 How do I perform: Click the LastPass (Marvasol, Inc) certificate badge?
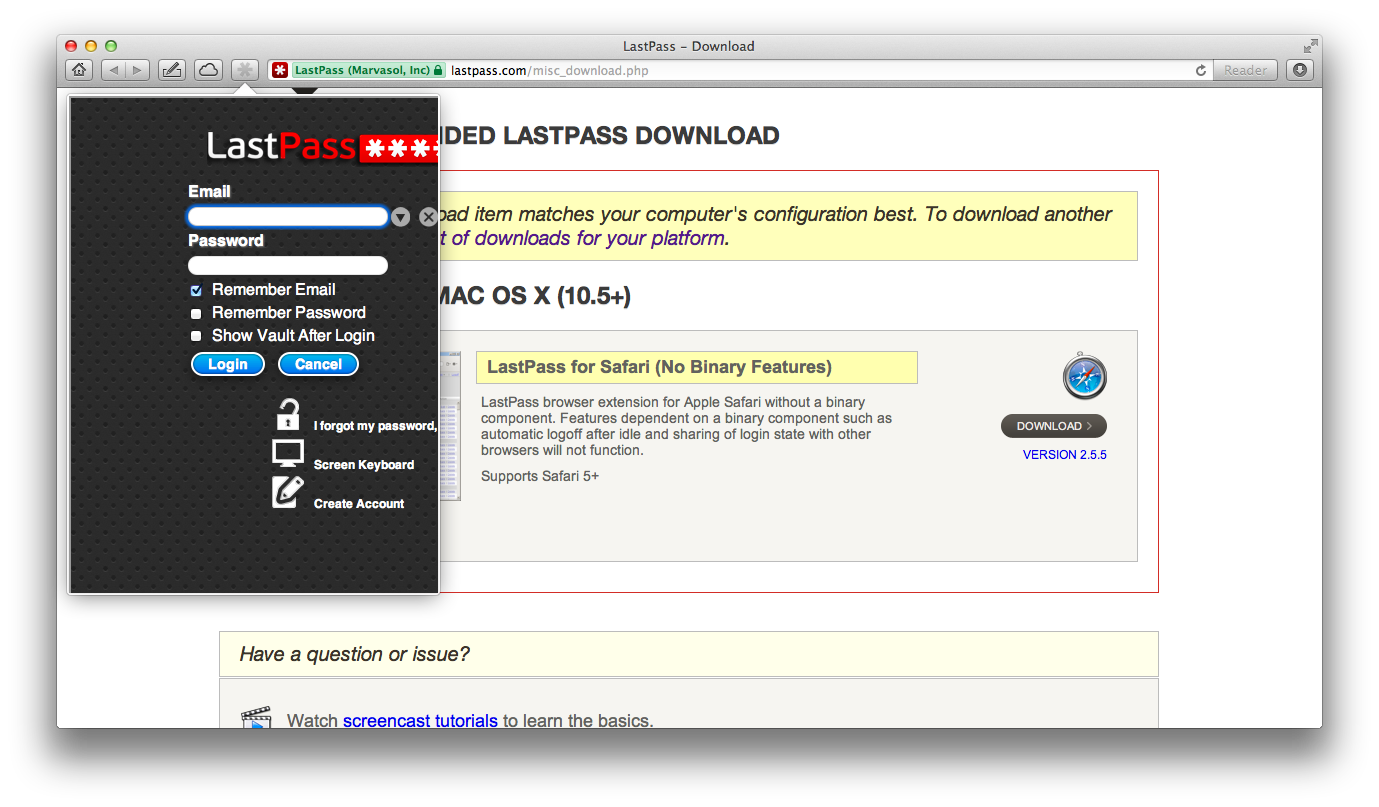pos(369,70)
